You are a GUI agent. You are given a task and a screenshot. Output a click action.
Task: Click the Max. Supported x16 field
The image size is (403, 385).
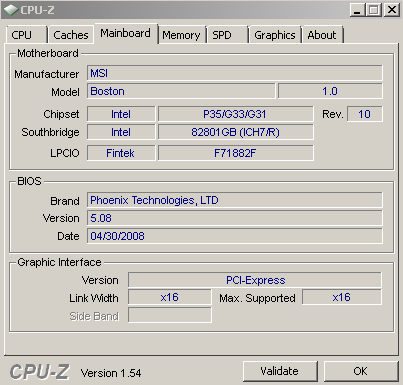(x=342, y=297)
